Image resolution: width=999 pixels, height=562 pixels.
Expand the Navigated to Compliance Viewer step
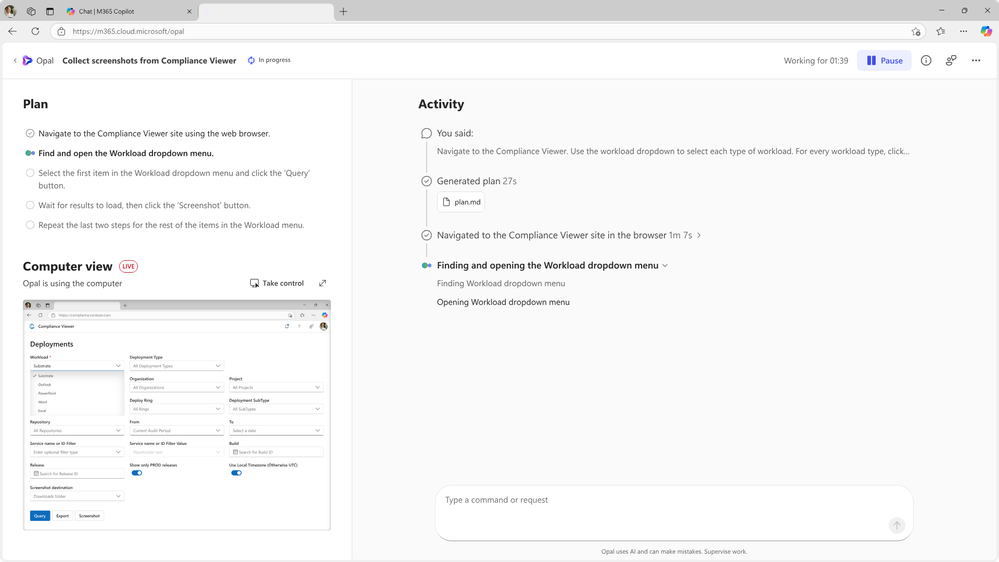click(699, 235)
